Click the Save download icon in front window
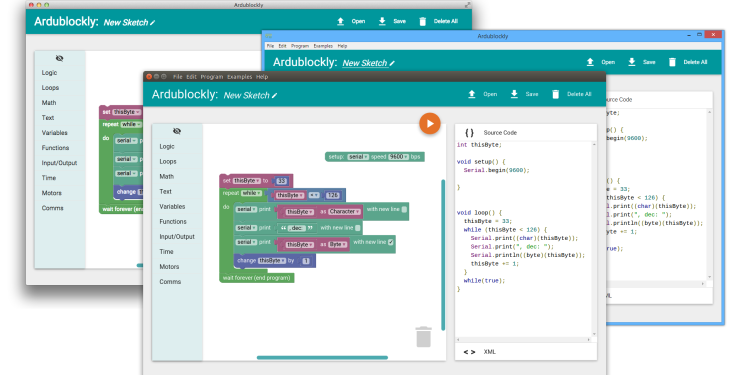 pyautogui.click(x=514, y=94)
